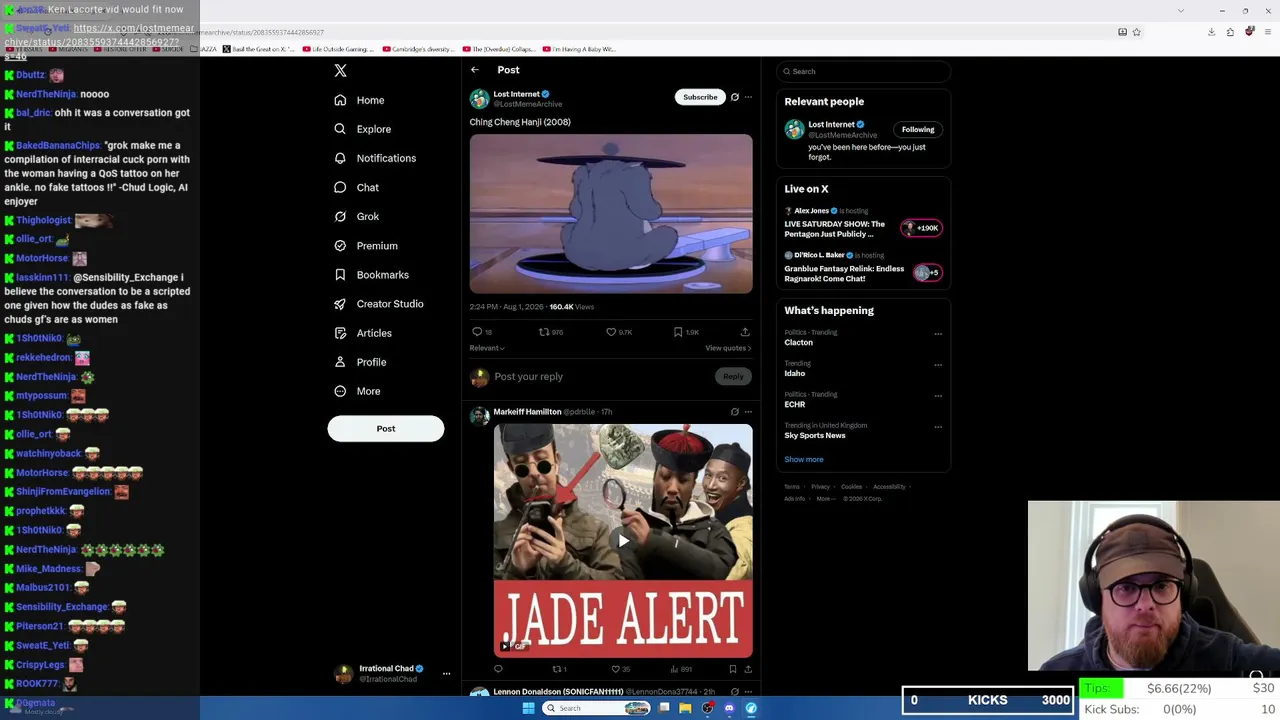Click the X logo at top of sidebar
Image resolution: width=1280 pixels, height=720 pixels.
click(x=340, y=71)
